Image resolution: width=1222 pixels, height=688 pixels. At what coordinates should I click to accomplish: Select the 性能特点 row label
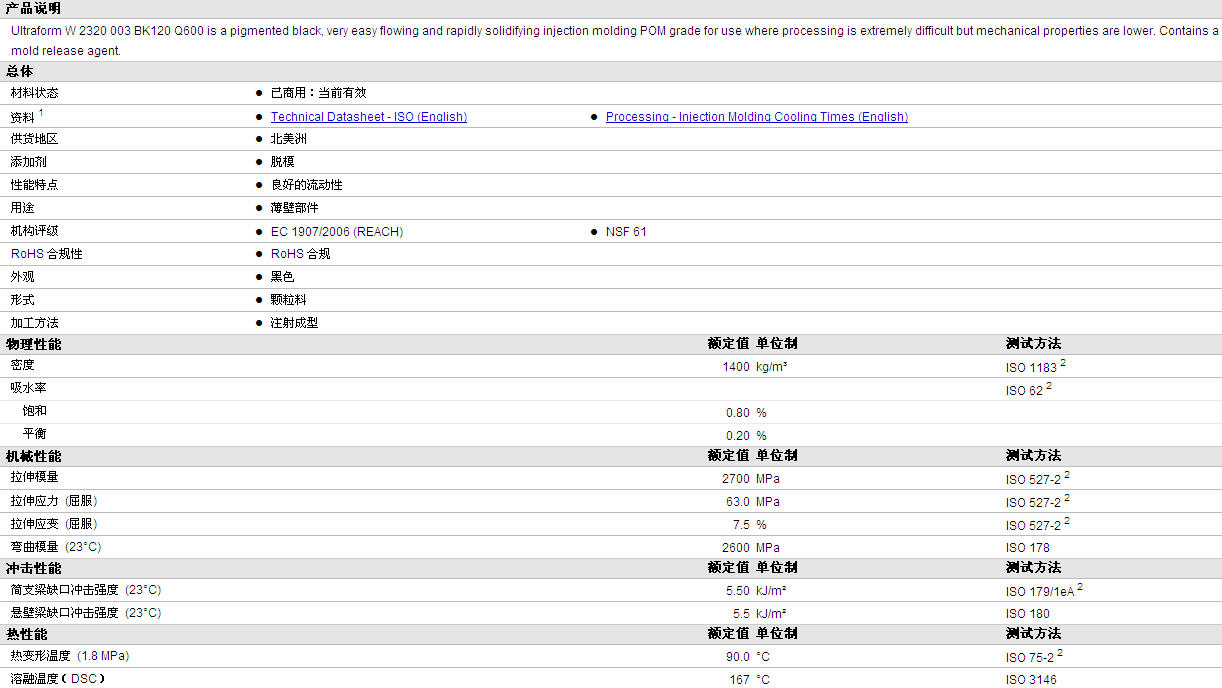[35, 185]
